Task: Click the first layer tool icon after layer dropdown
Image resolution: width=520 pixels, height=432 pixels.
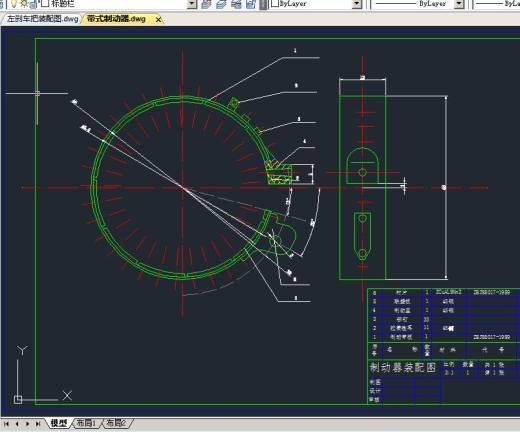Action: point(207,4)
